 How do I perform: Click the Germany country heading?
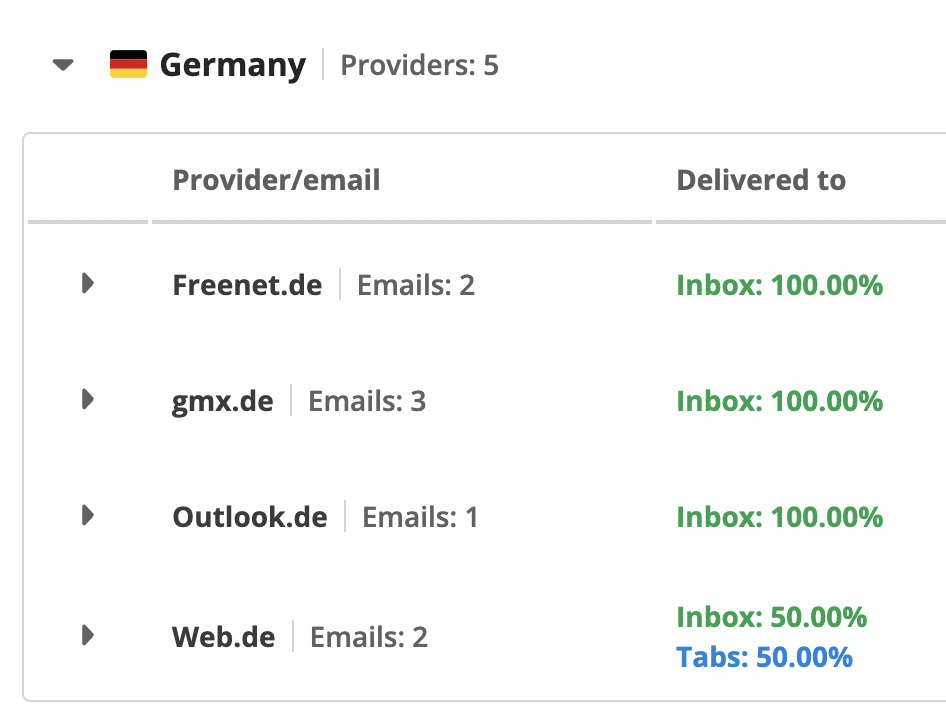tap(233, 65)
